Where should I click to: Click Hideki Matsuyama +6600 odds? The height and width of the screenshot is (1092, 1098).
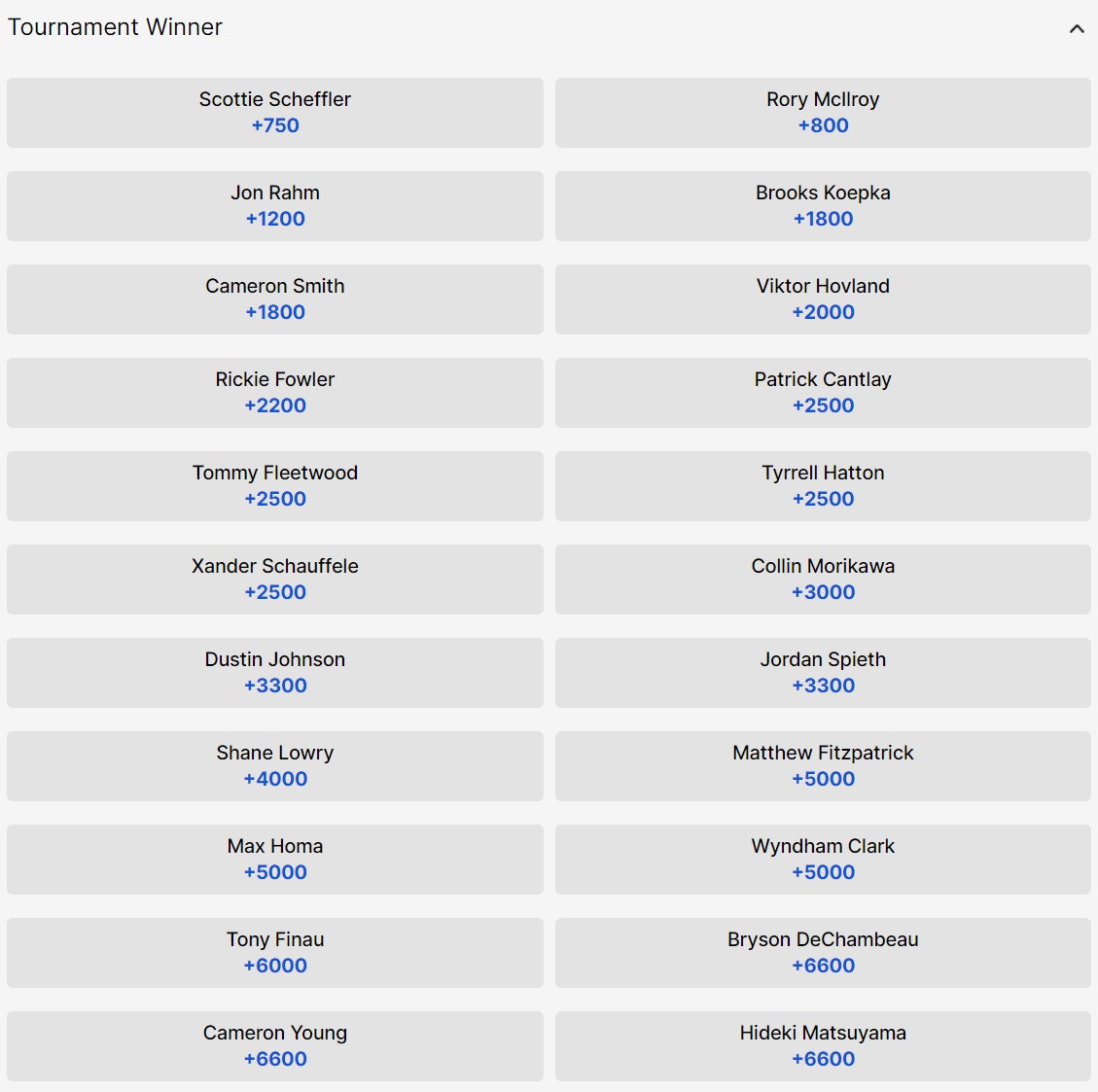(x=823, y=1046)
